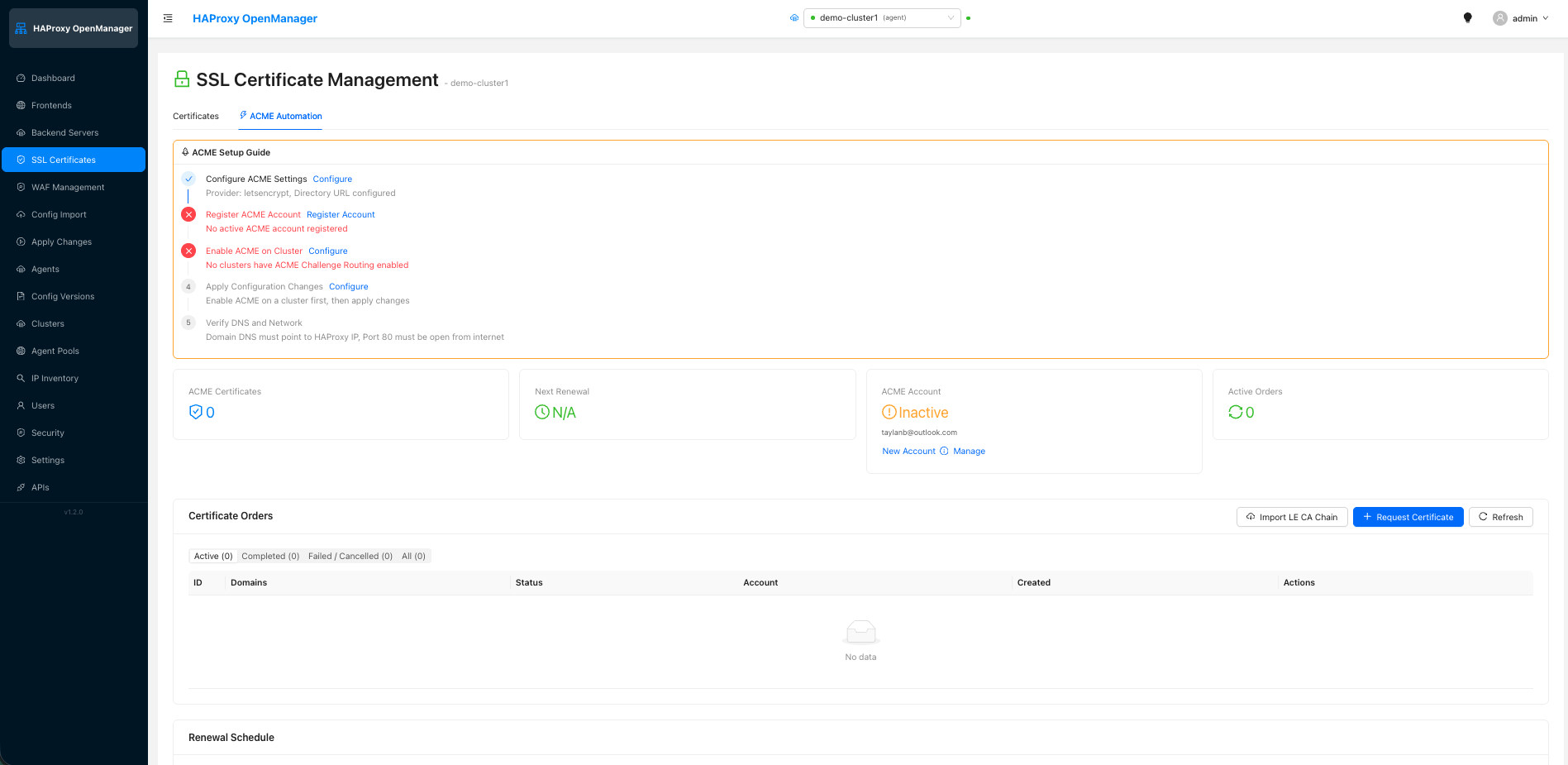The image size is (1568, 765).
Task: Click the Users person icon
Action: click(x=21, y=405)
